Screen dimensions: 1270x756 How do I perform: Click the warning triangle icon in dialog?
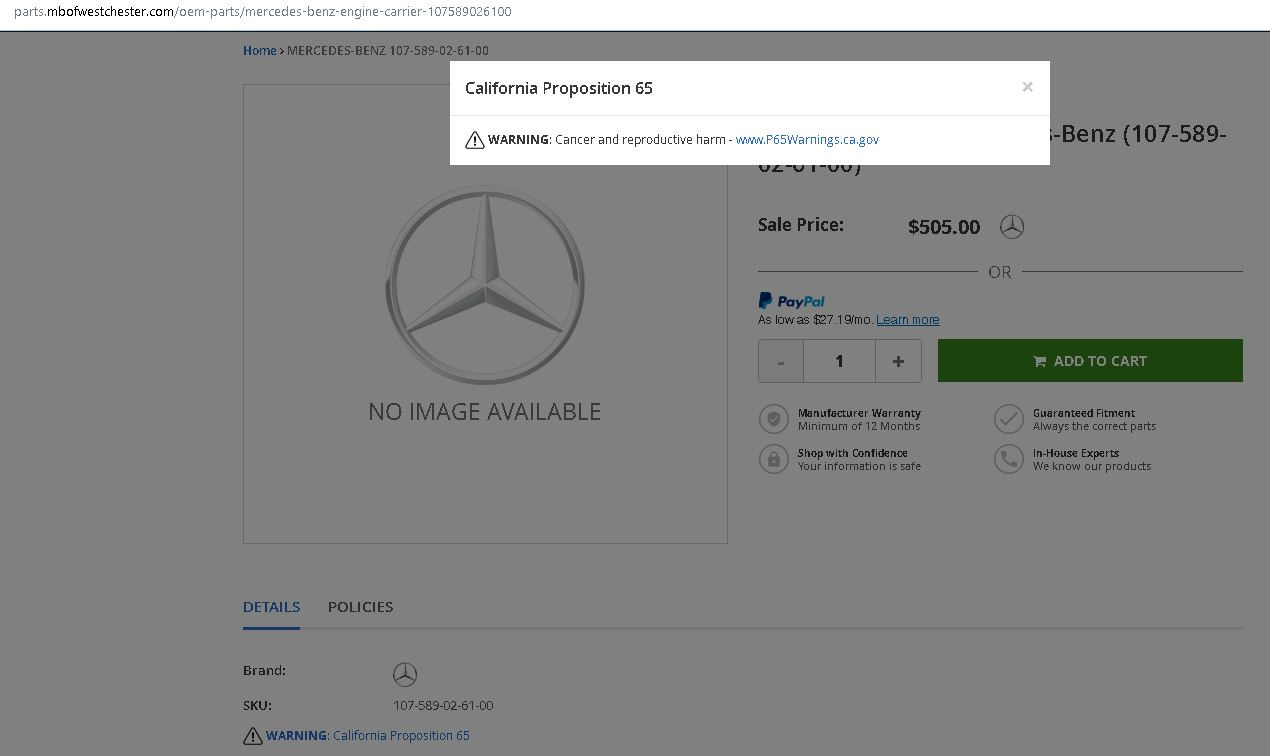coord(475,140)
